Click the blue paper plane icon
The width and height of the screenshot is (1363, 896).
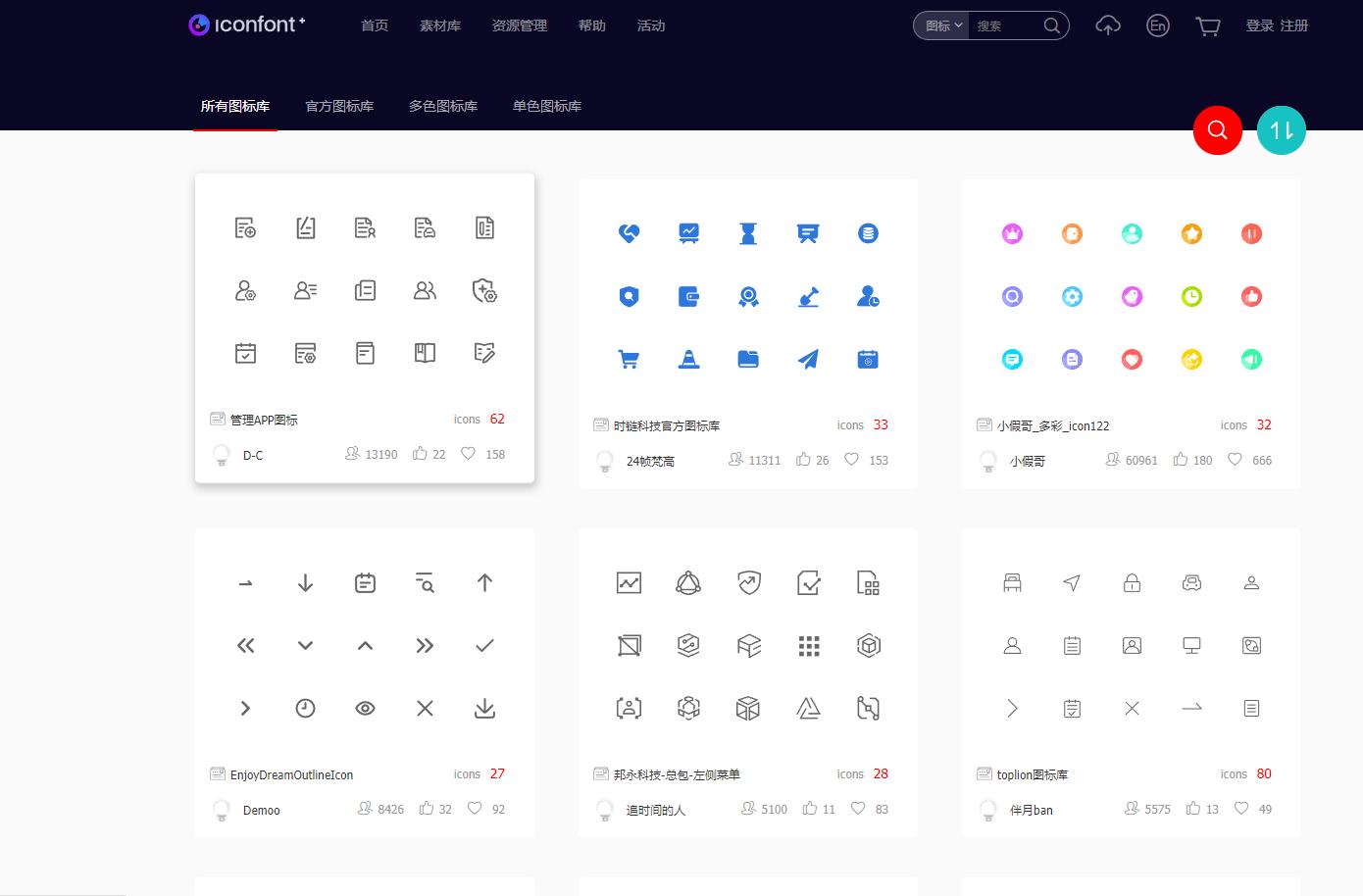(808, 360)
